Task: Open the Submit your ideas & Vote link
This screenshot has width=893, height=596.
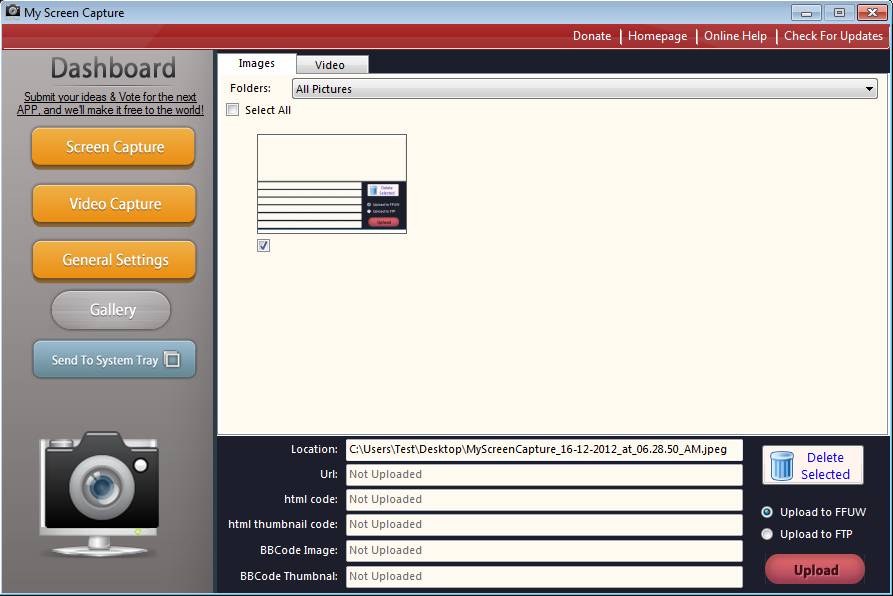Action: point(110,104)
